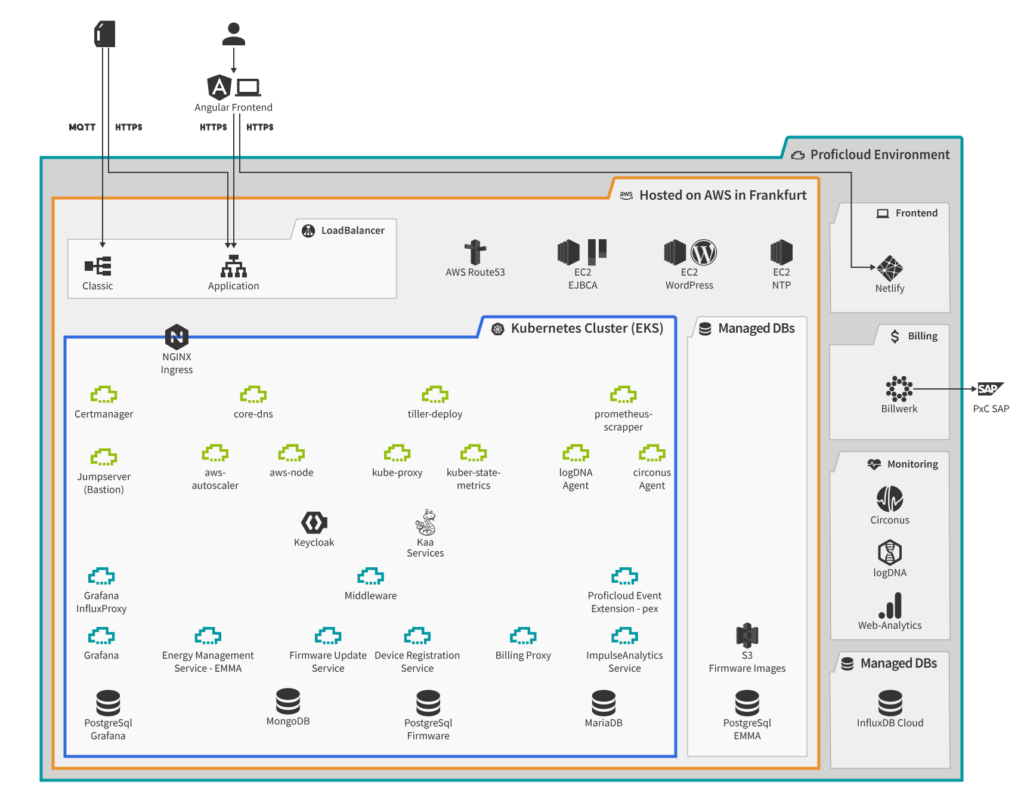Select the Grafana InfluxProxy service icon
This screenshot has height=794, width=1024.
point(101,577)
